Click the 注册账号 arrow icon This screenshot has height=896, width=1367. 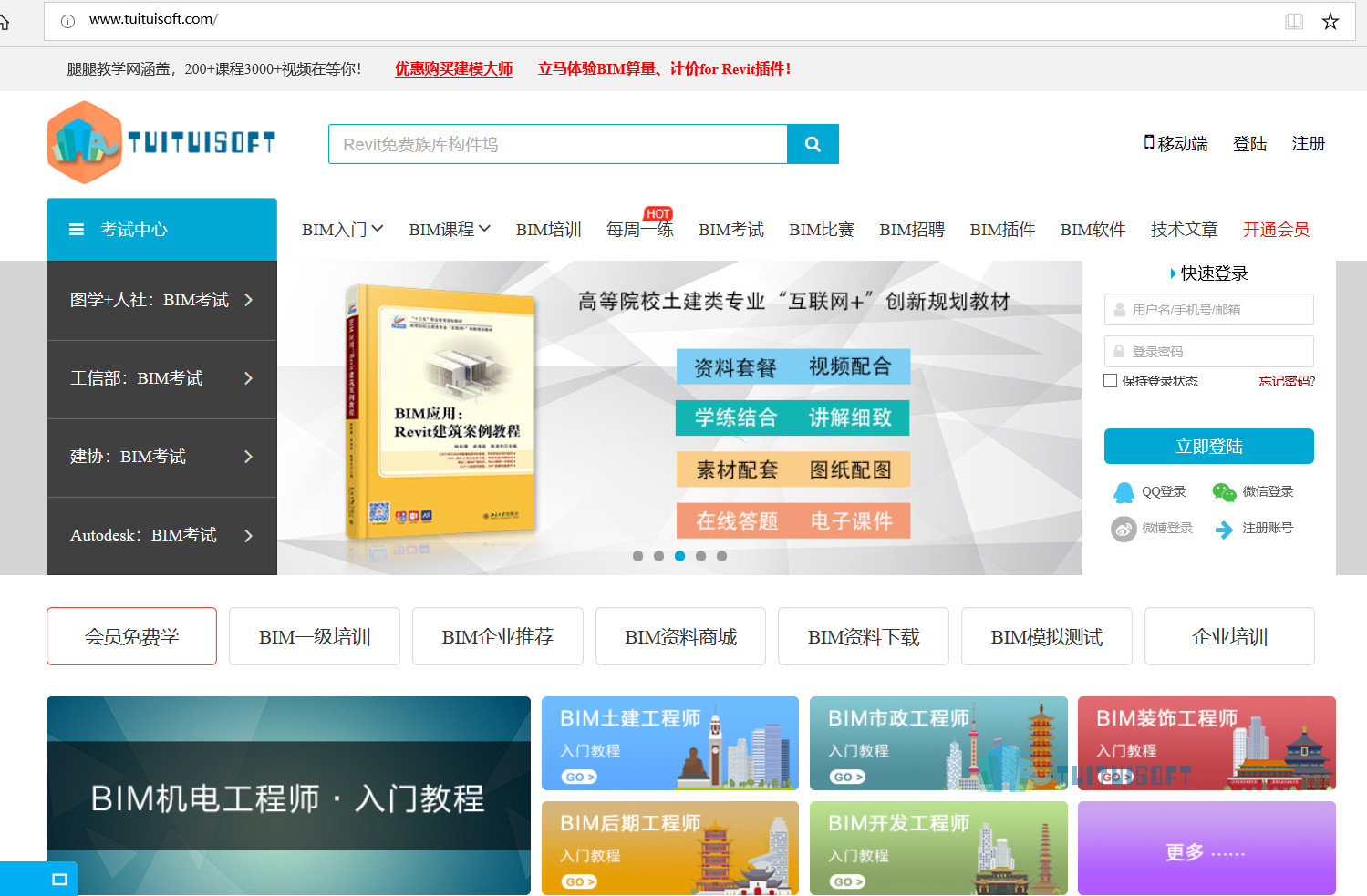[1224, 529]
